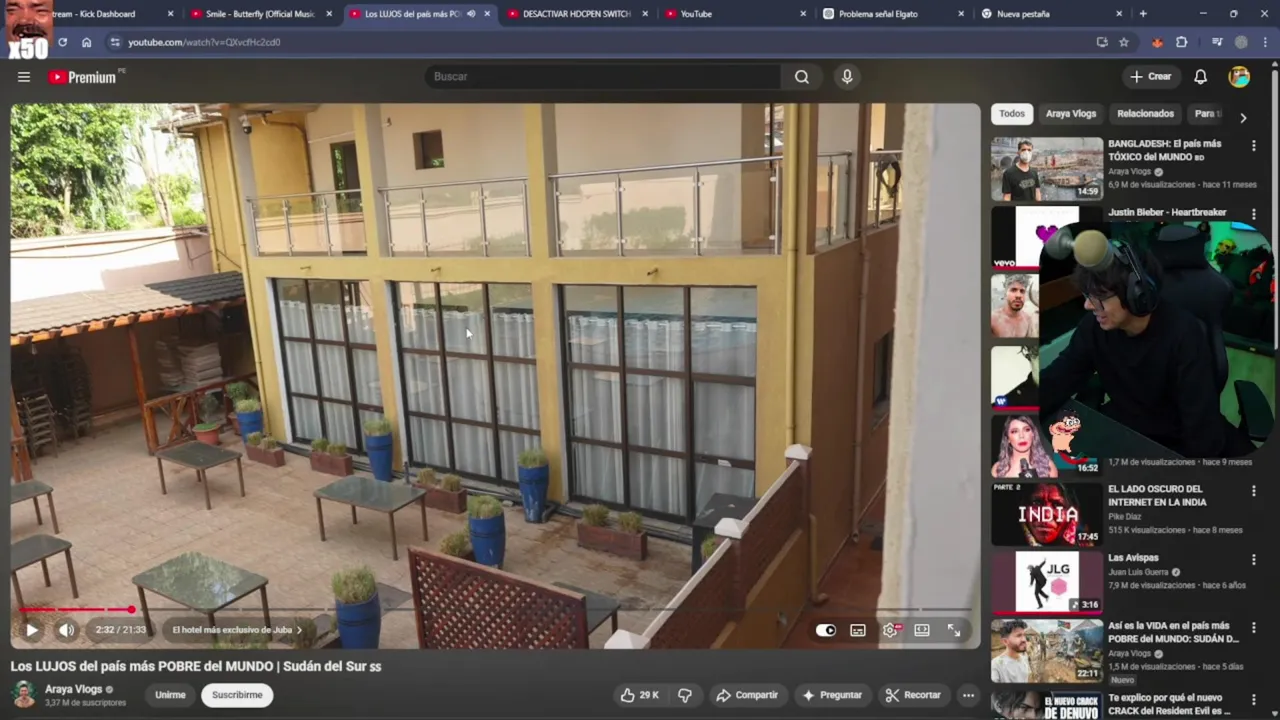Open the Araya Vlogs channel avatar
Screen dimensions: 1280x720
[x=24, y=694]
